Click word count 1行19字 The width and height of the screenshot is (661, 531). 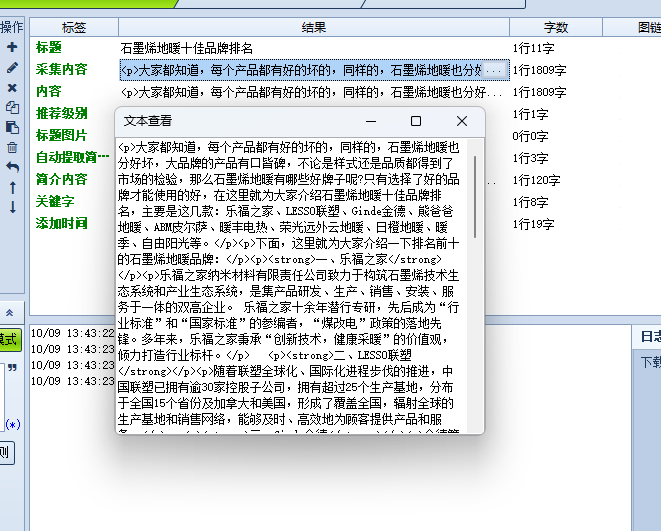[x=533, y=224]
